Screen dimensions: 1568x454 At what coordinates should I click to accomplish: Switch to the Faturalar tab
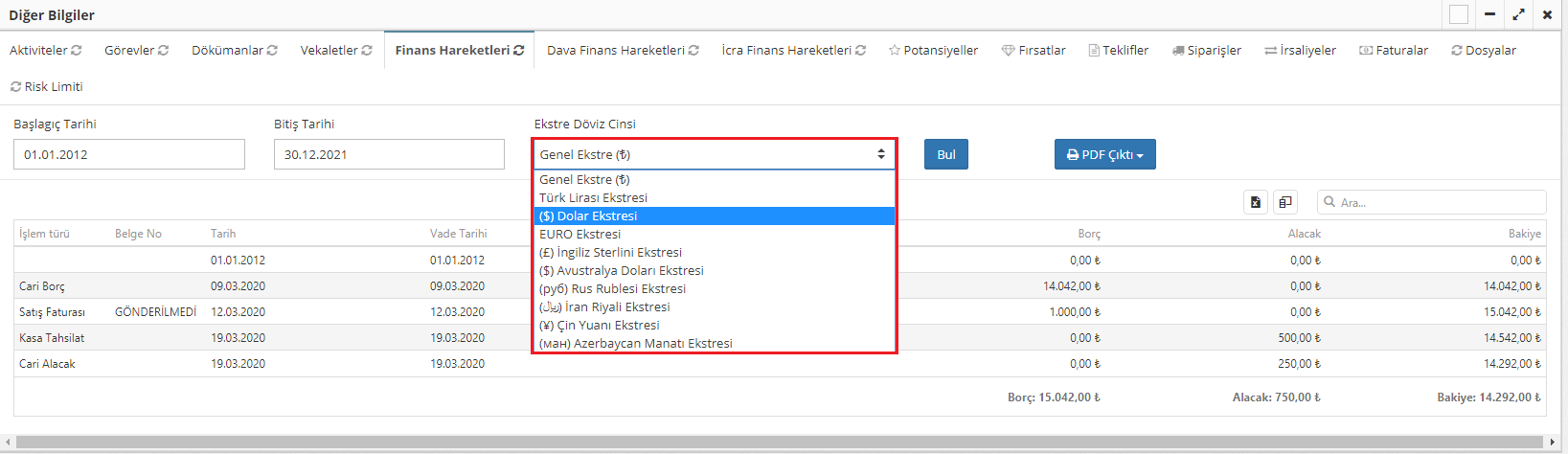click(x=1394, y=51)
